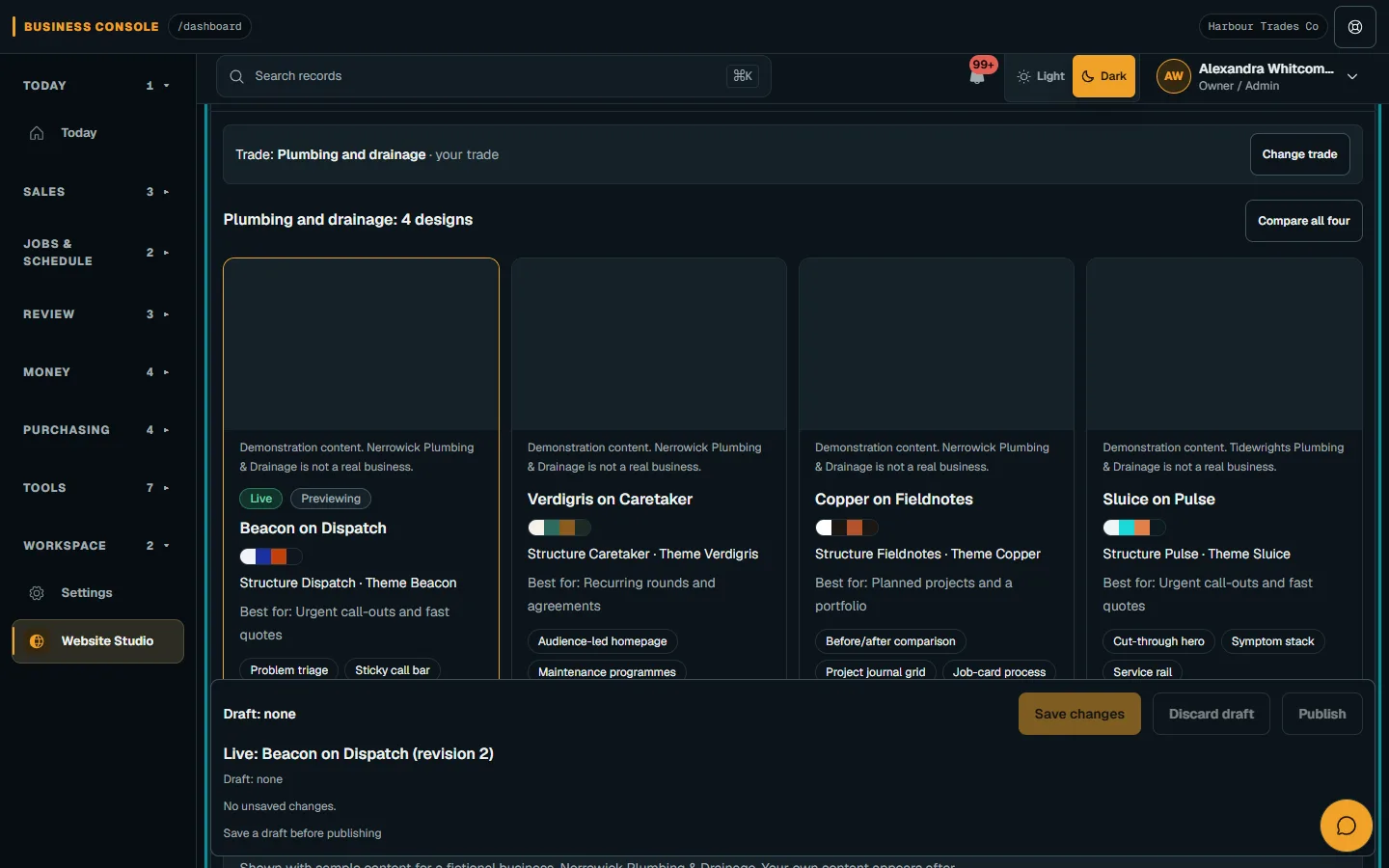Screen dimensions: 1389x868
Task: Click Compare all four
Action: (x=1303, y=221)
